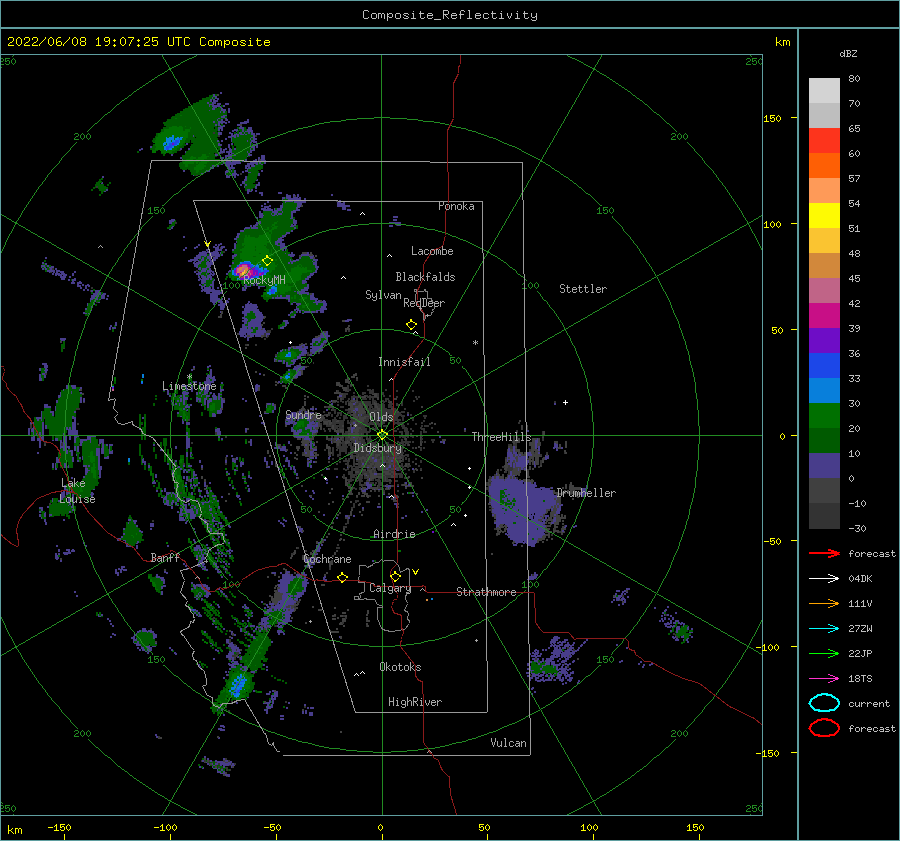
Task: Click the Okotoks city label
Action: point(400,667)
